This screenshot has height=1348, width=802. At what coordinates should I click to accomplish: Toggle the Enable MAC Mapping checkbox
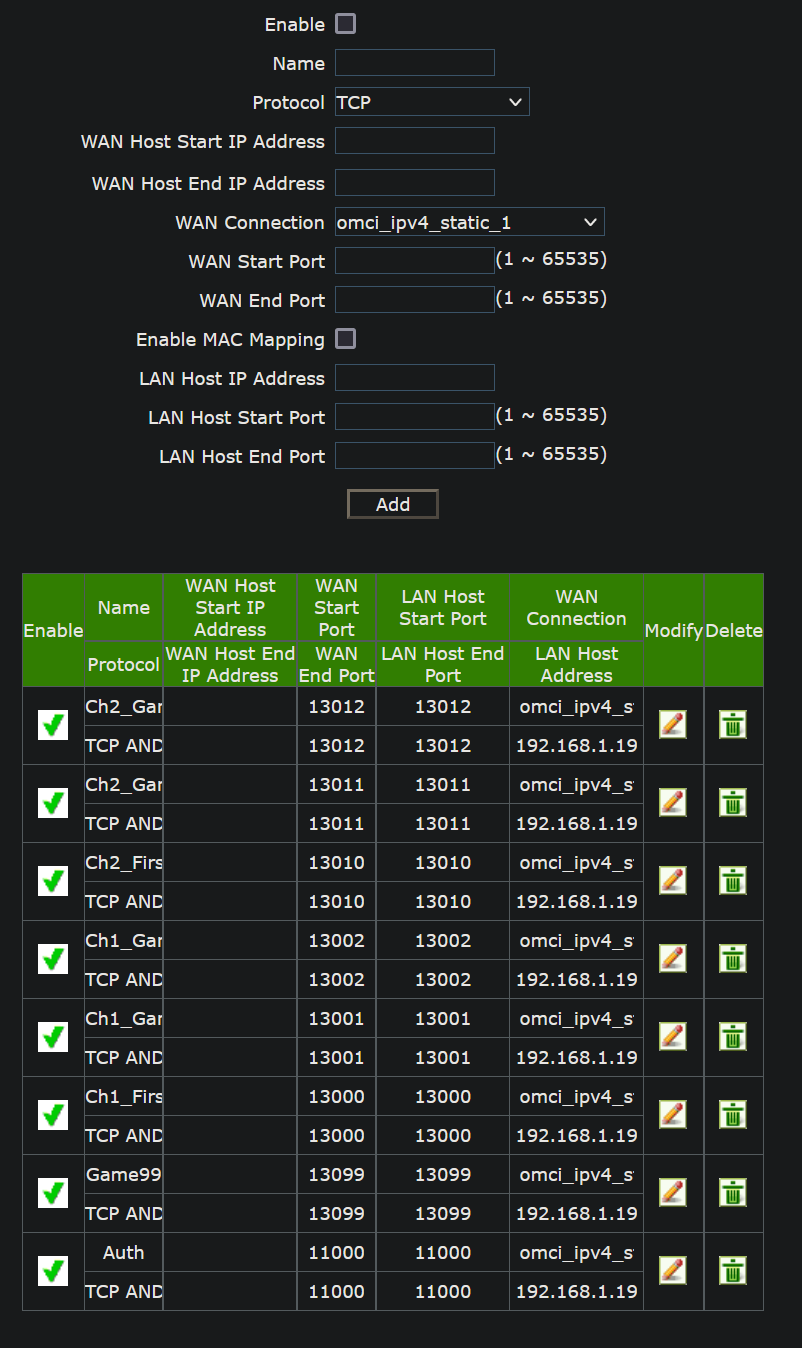(x=345, y=339)
